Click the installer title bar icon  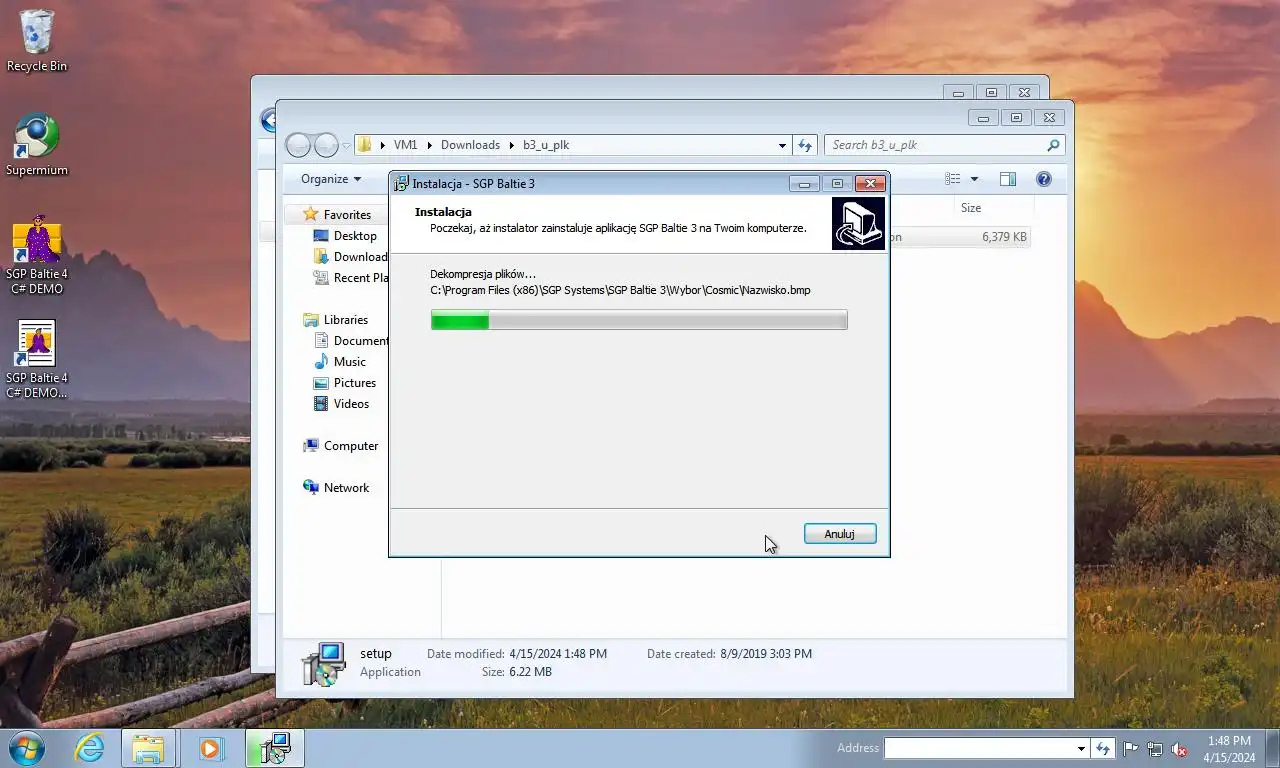(402, 184)
